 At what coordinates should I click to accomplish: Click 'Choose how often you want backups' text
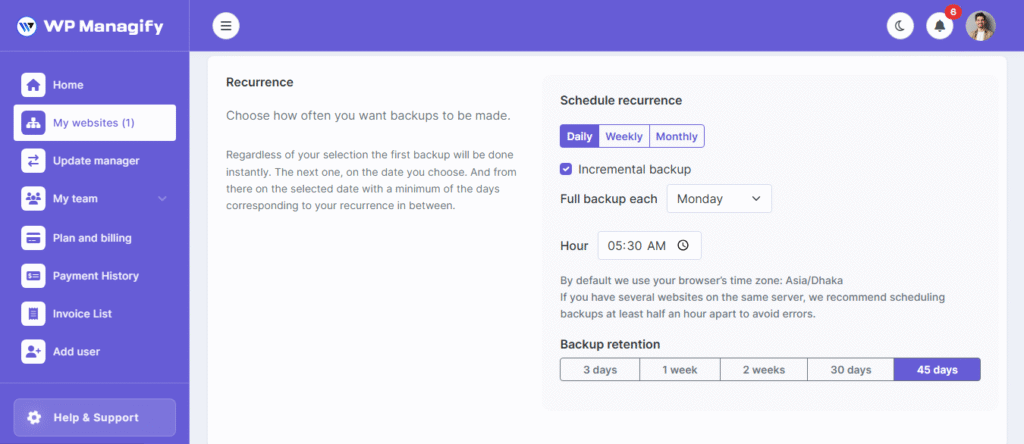coord(368,116)
